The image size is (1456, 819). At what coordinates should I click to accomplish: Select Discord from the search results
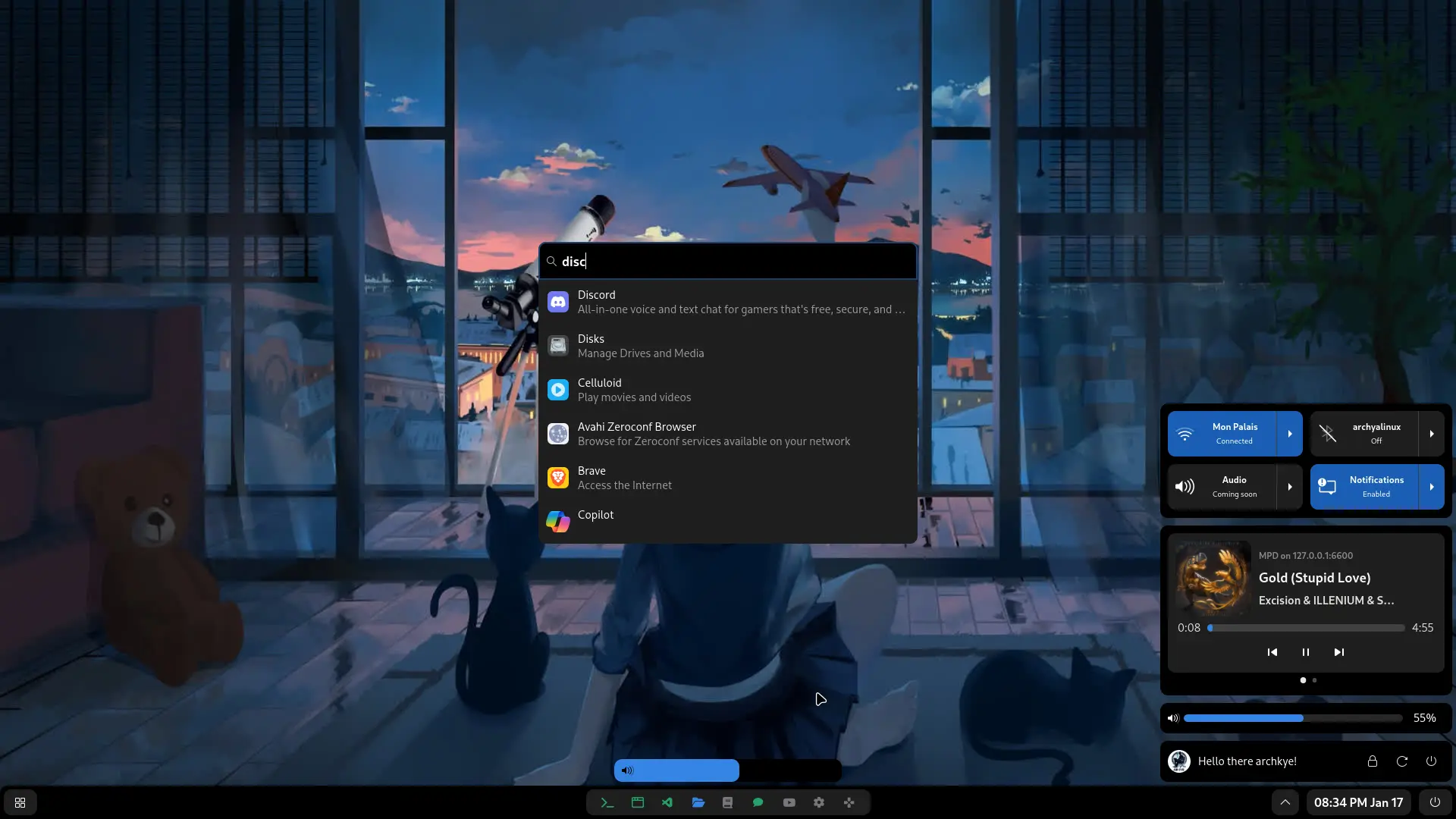(726, 302)
